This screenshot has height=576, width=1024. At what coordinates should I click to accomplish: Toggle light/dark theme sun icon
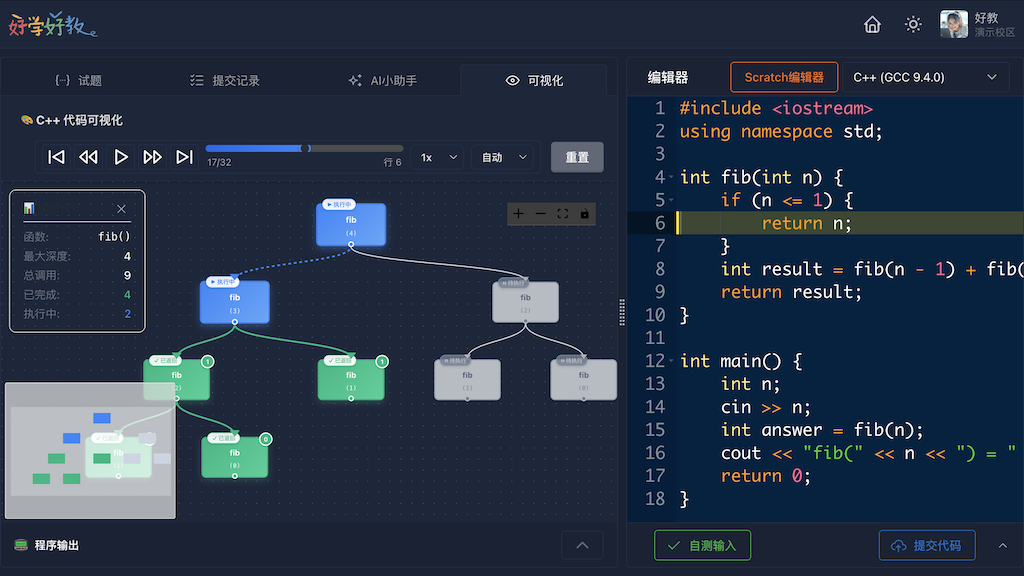coord(913,25)
